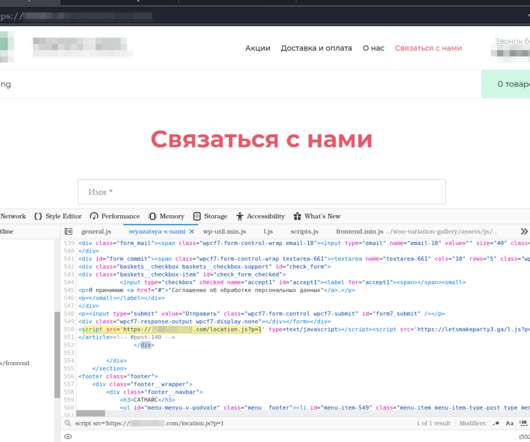530x442 pixels.
Task: Click the green О товаре tab
Action: pyautogui.click(x=506, y=84)
